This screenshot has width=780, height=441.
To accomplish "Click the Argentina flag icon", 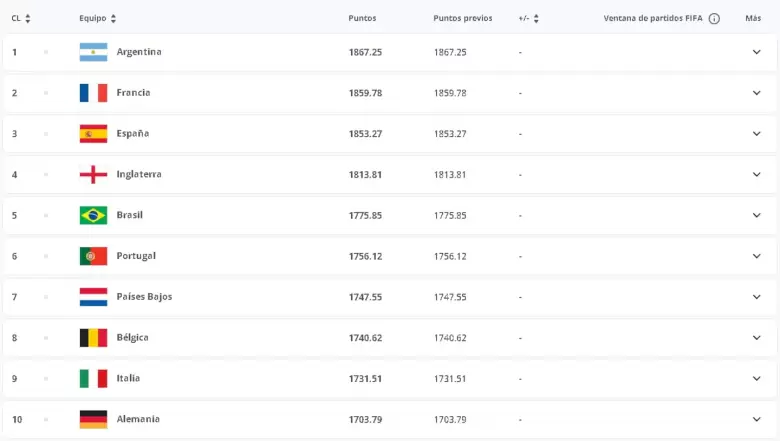I will click(94, 52).
